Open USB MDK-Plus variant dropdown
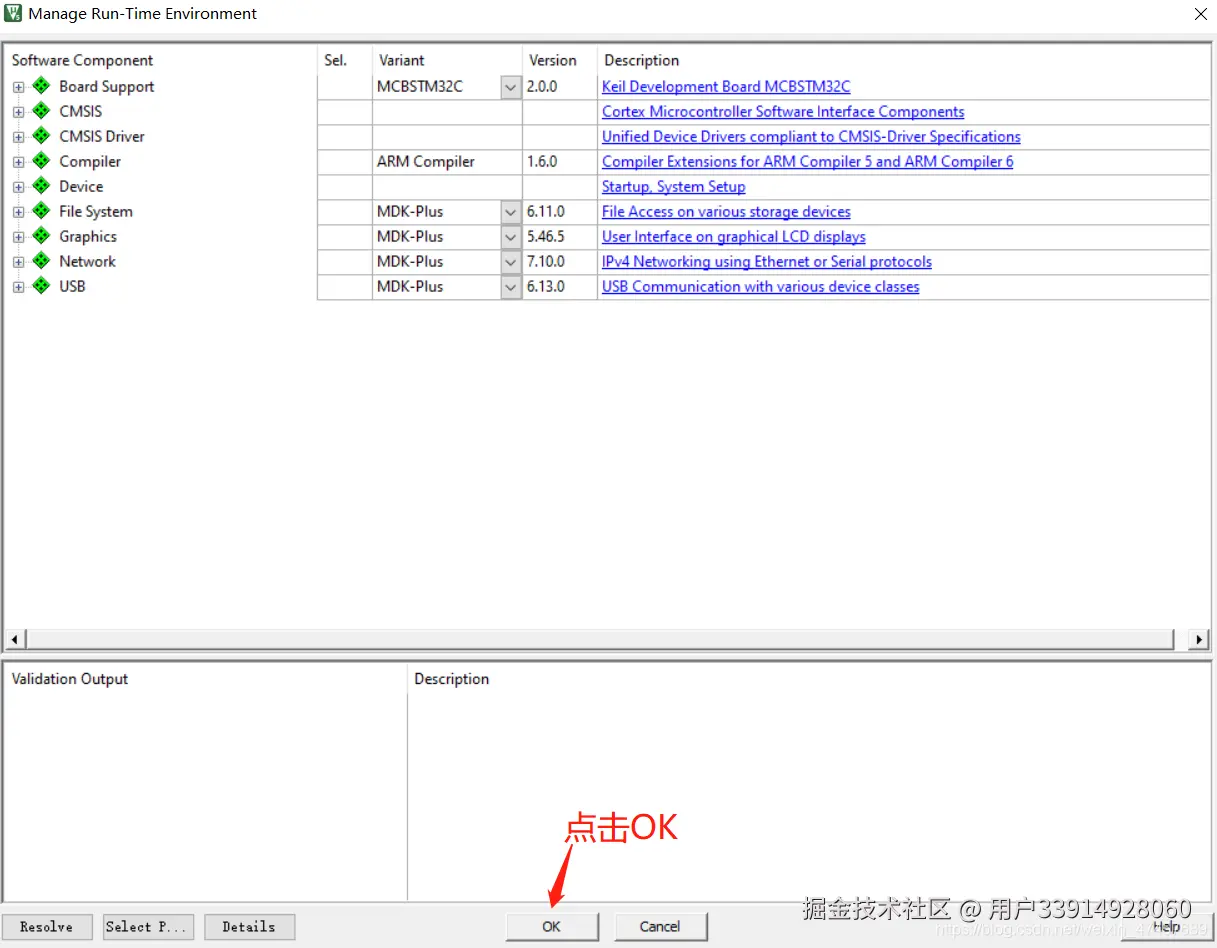The width and height of the screenshot is (1217, 948). (511, 287)
